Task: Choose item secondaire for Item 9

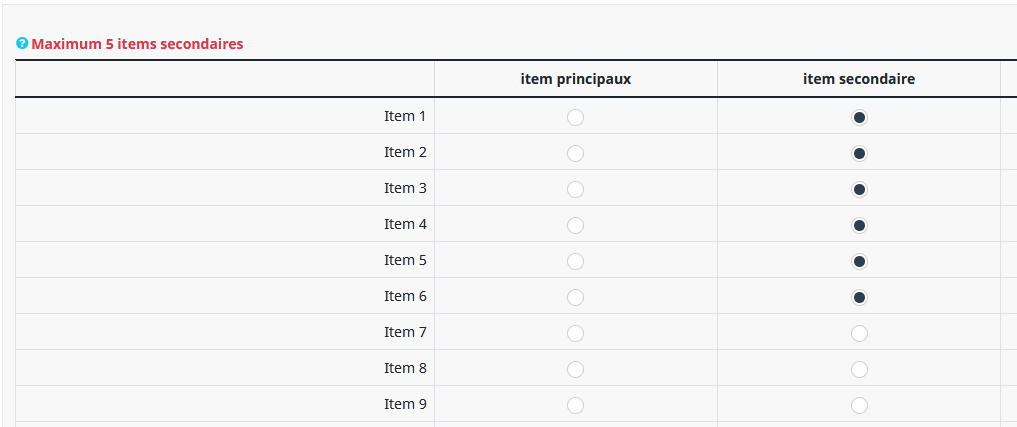Action: click(859, 405)
